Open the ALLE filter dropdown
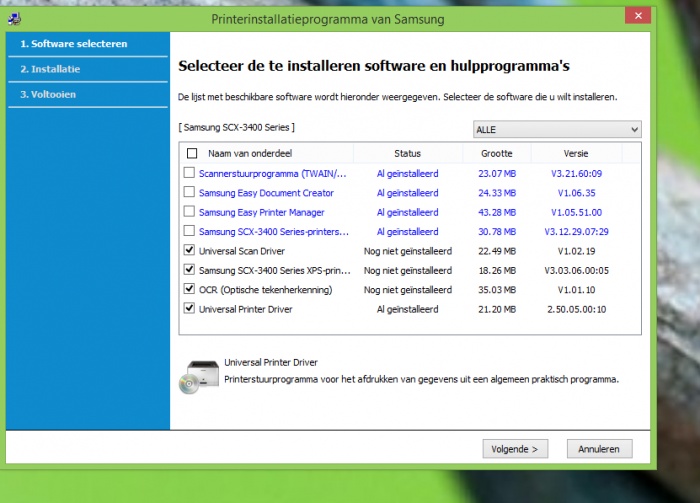 557,129
